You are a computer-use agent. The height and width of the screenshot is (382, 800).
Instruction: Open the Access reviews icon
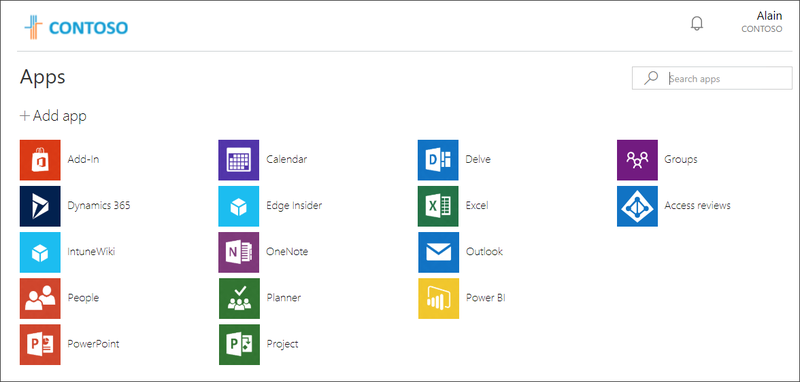point(637,206)
